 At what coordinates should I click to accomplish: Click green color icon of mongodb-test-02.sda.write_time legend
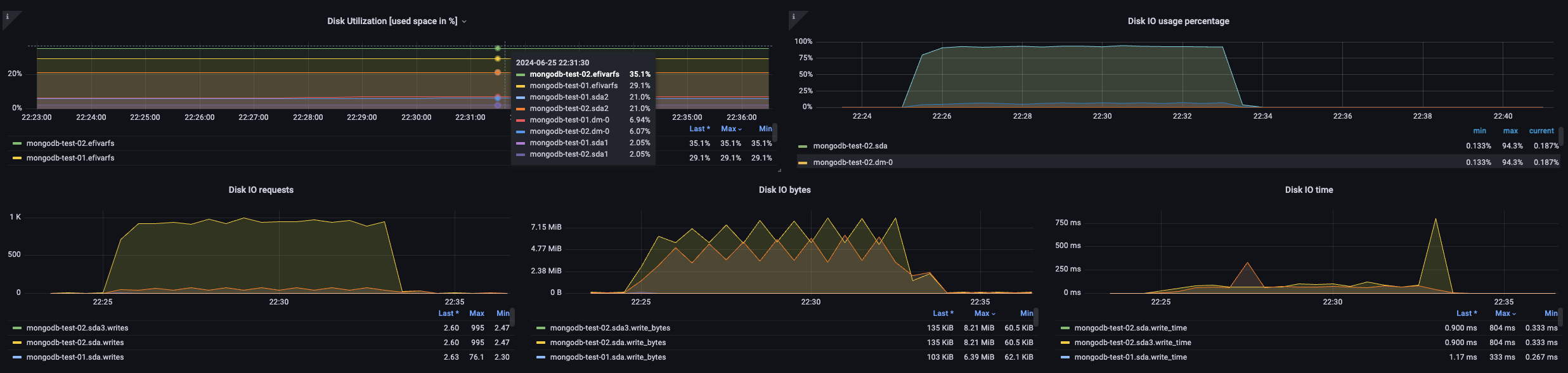click(1065, 328)
